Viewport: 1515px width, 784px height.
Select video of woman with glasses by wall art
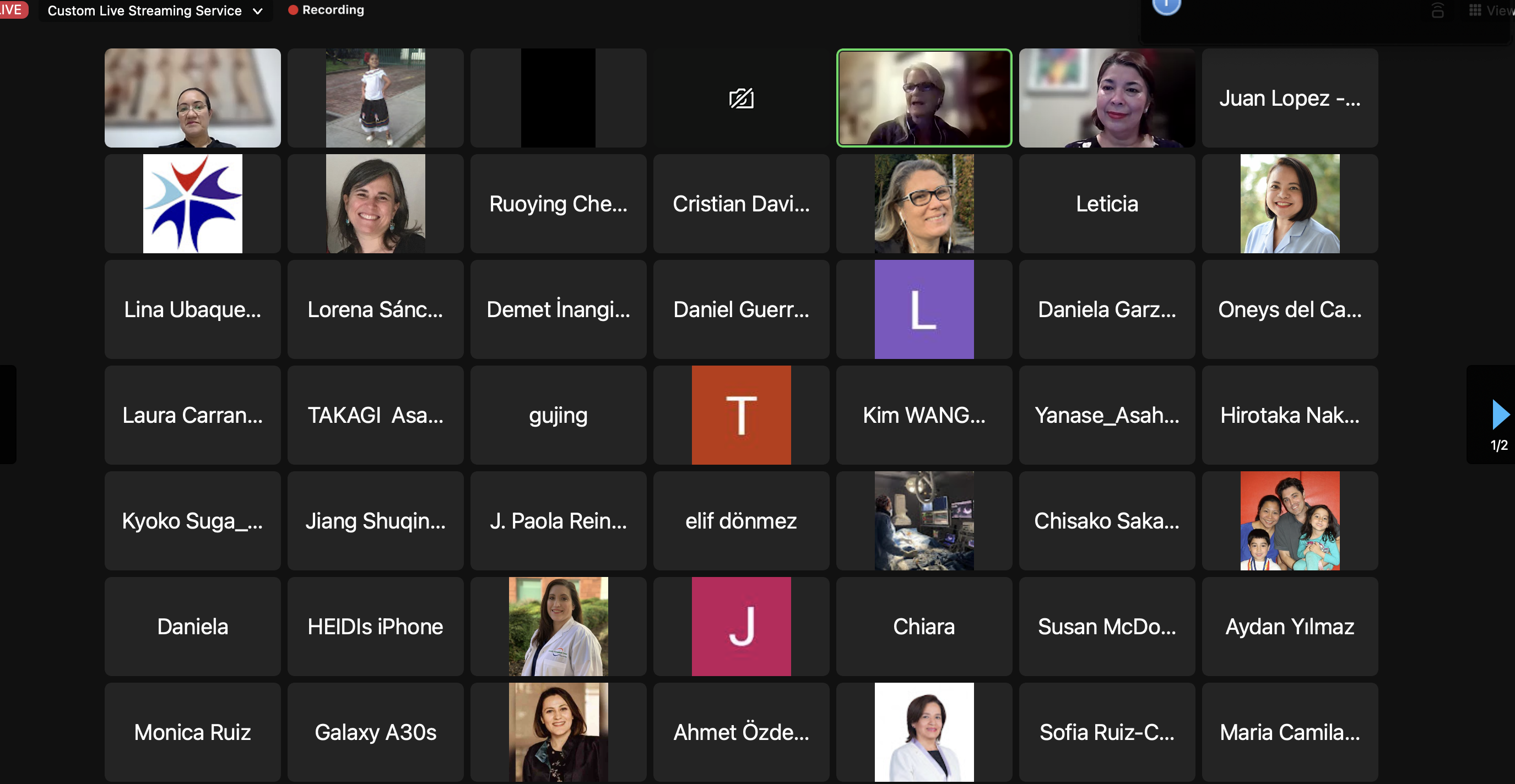pyautogui.click(x=192, y=98)
